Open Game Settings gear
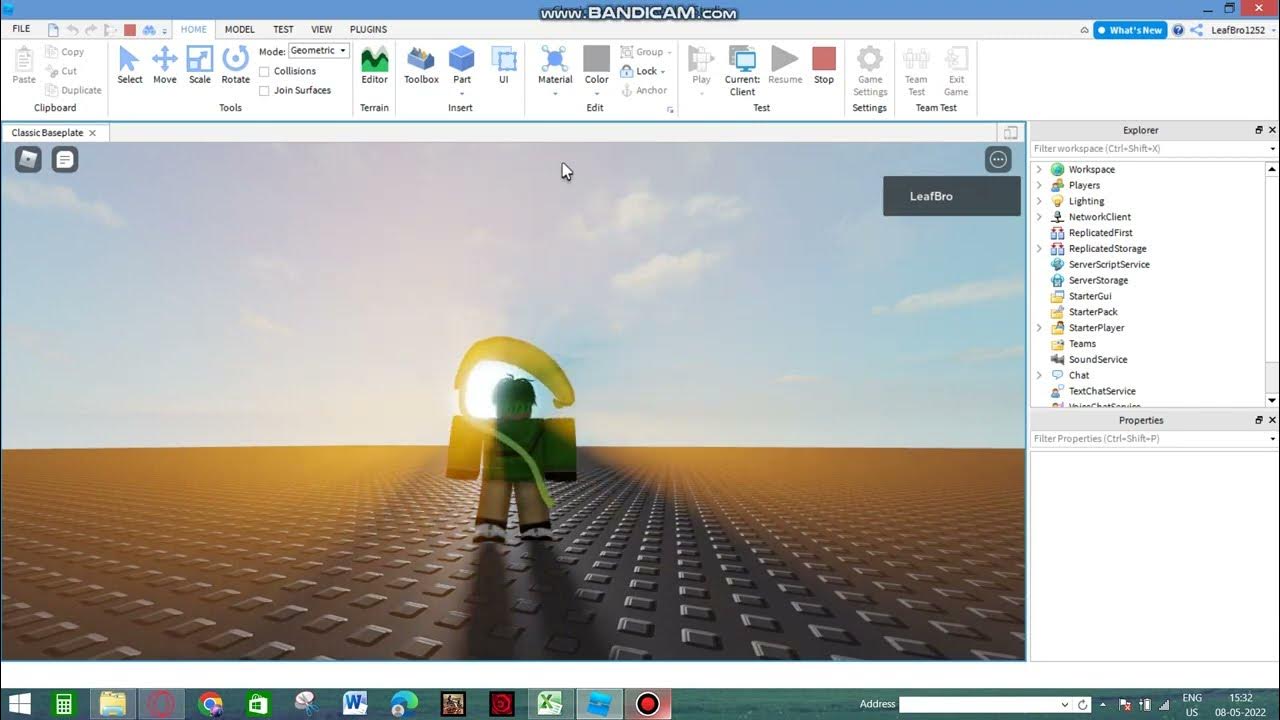The image size is (1280, 720). [x=870, y=58]
